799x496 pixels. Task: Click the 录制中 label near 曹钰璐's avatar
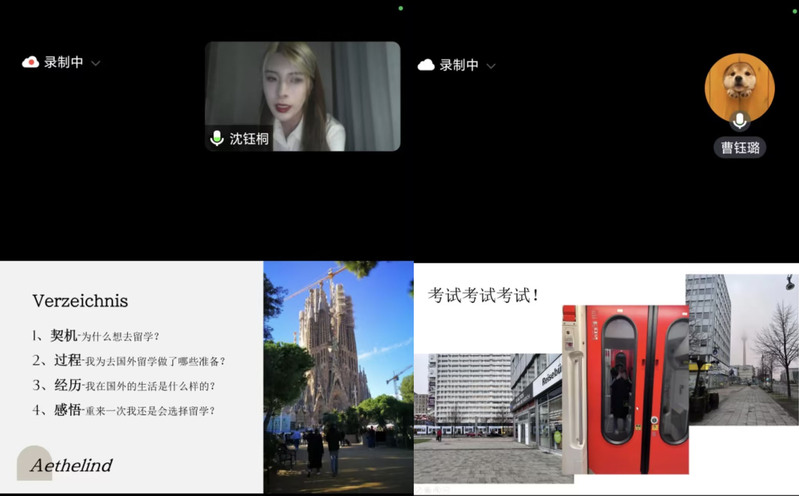pyautogui.click(x=459, y=65)
